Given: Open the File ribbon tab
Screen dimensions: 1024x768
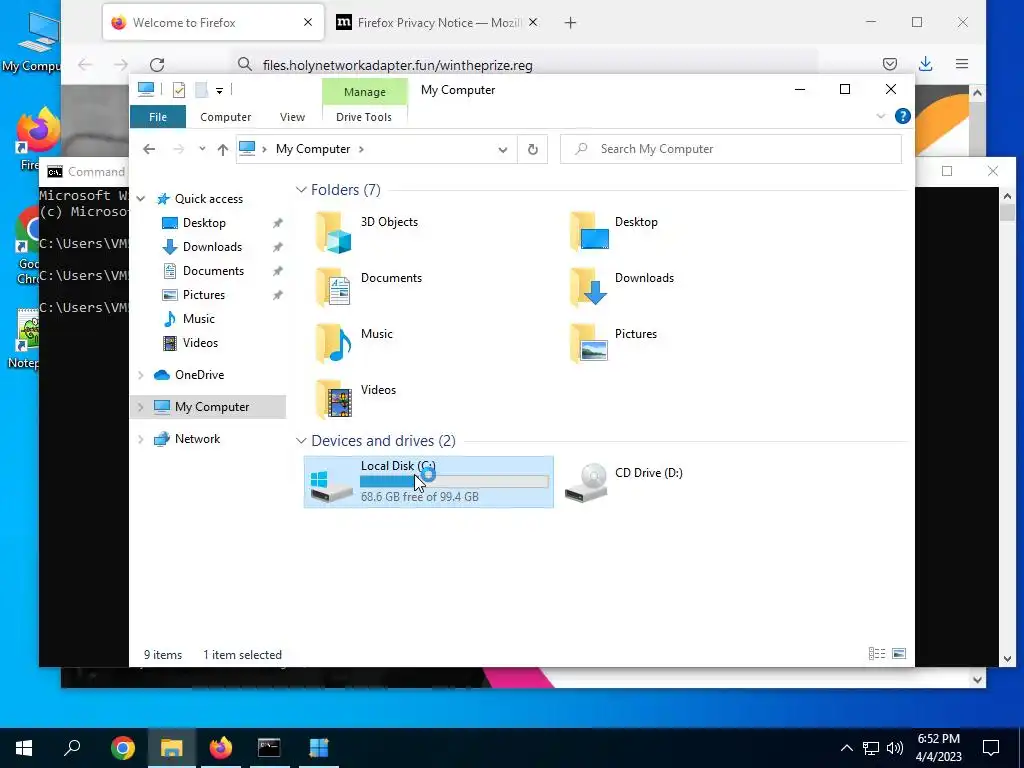Looking at the screenshot, I should (158, 117).
